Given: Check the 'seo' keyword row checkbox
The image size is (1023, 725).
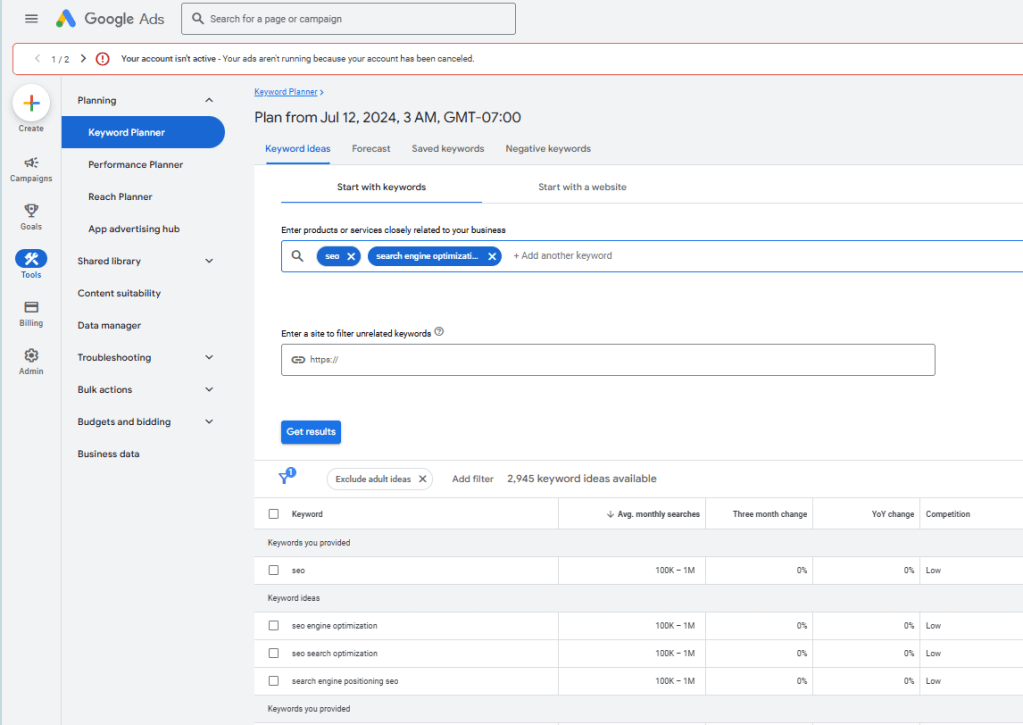Looking at the screenshot, I should (x=274, y=570).
